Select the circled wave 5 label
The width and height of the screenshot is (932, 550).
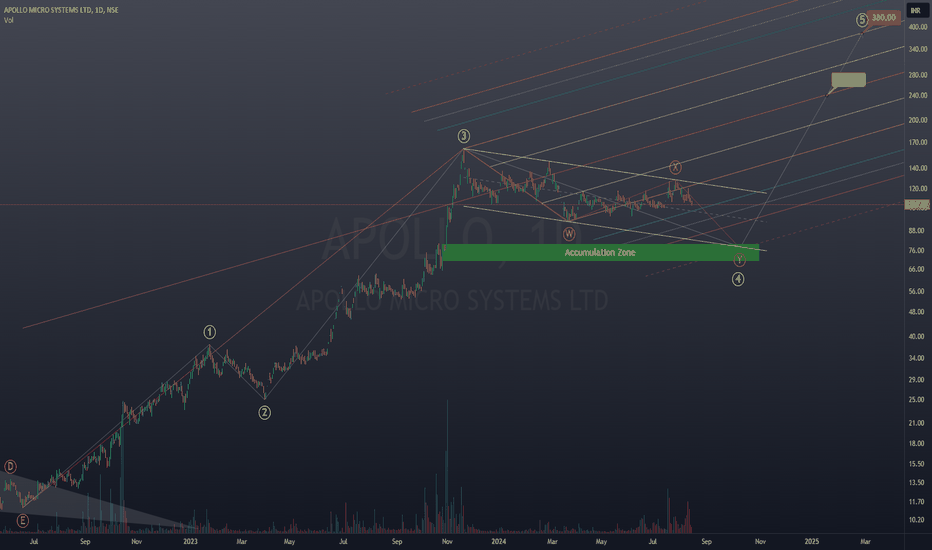click(x=861, y=20)
